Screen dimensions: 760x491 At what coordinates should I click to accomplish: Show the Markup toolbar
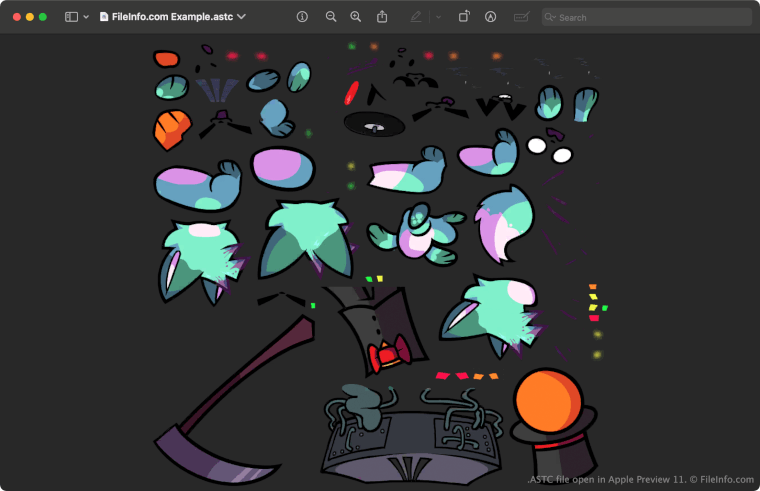coord(490,17)
